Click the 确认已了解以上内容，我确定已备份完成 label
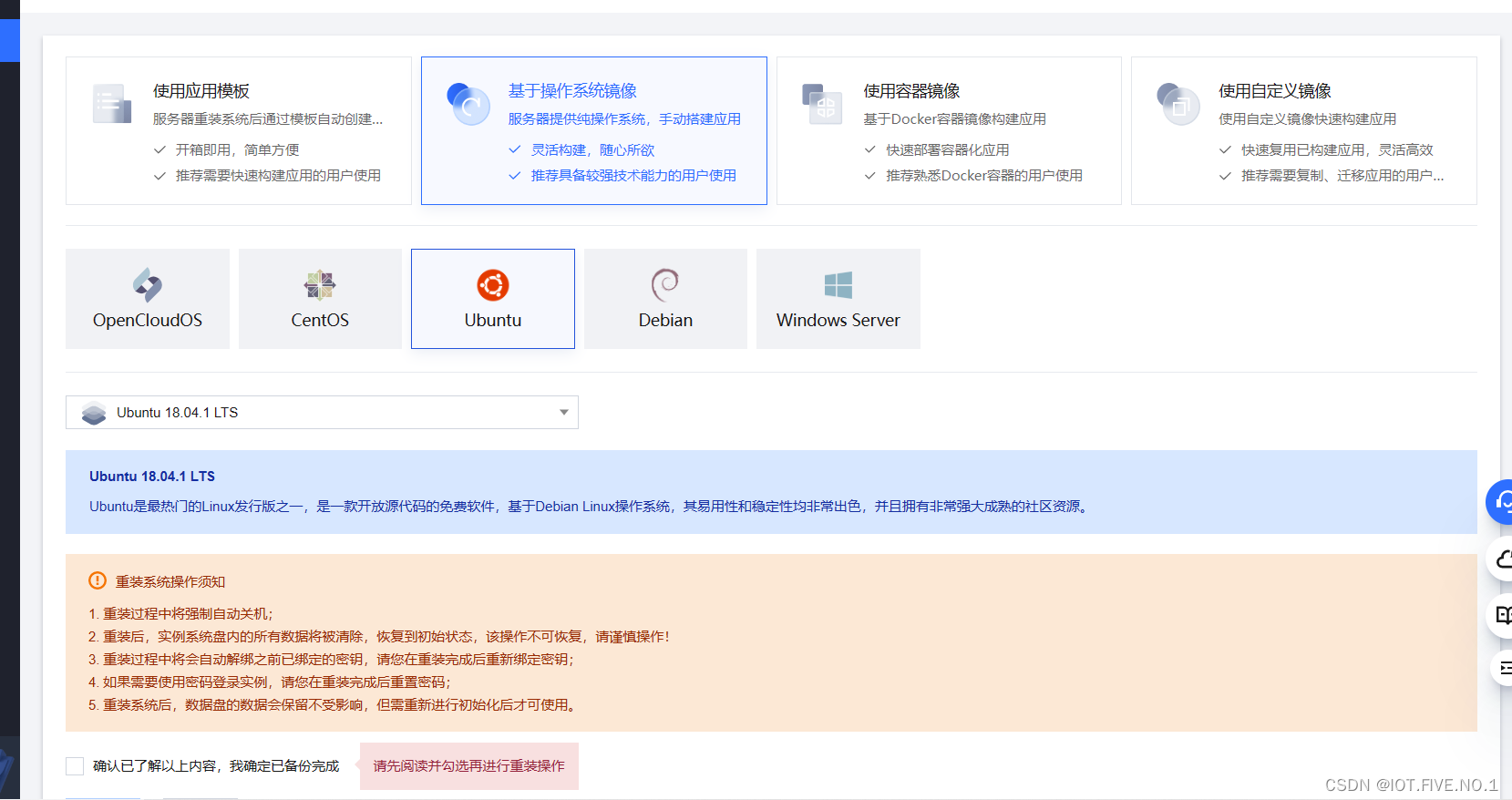The height and width of the screenshot is (800, 1512). coord(216,766)
